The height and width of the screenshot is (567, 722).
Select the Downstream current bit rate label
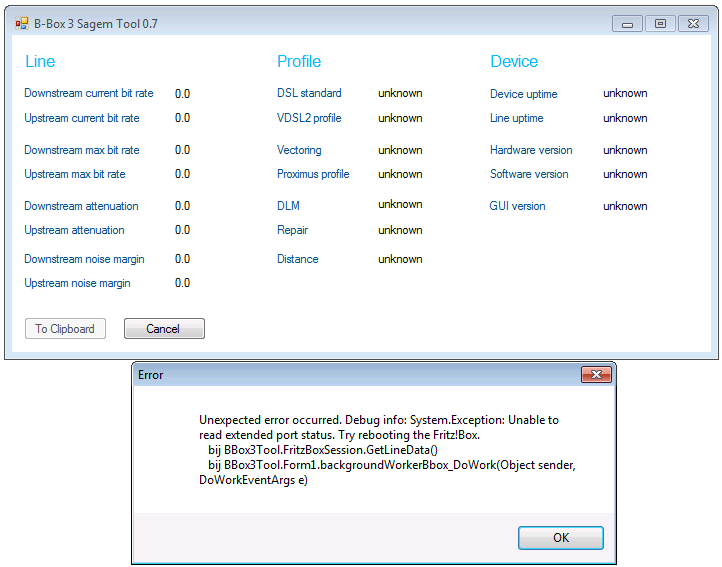(x=89, y=93)
